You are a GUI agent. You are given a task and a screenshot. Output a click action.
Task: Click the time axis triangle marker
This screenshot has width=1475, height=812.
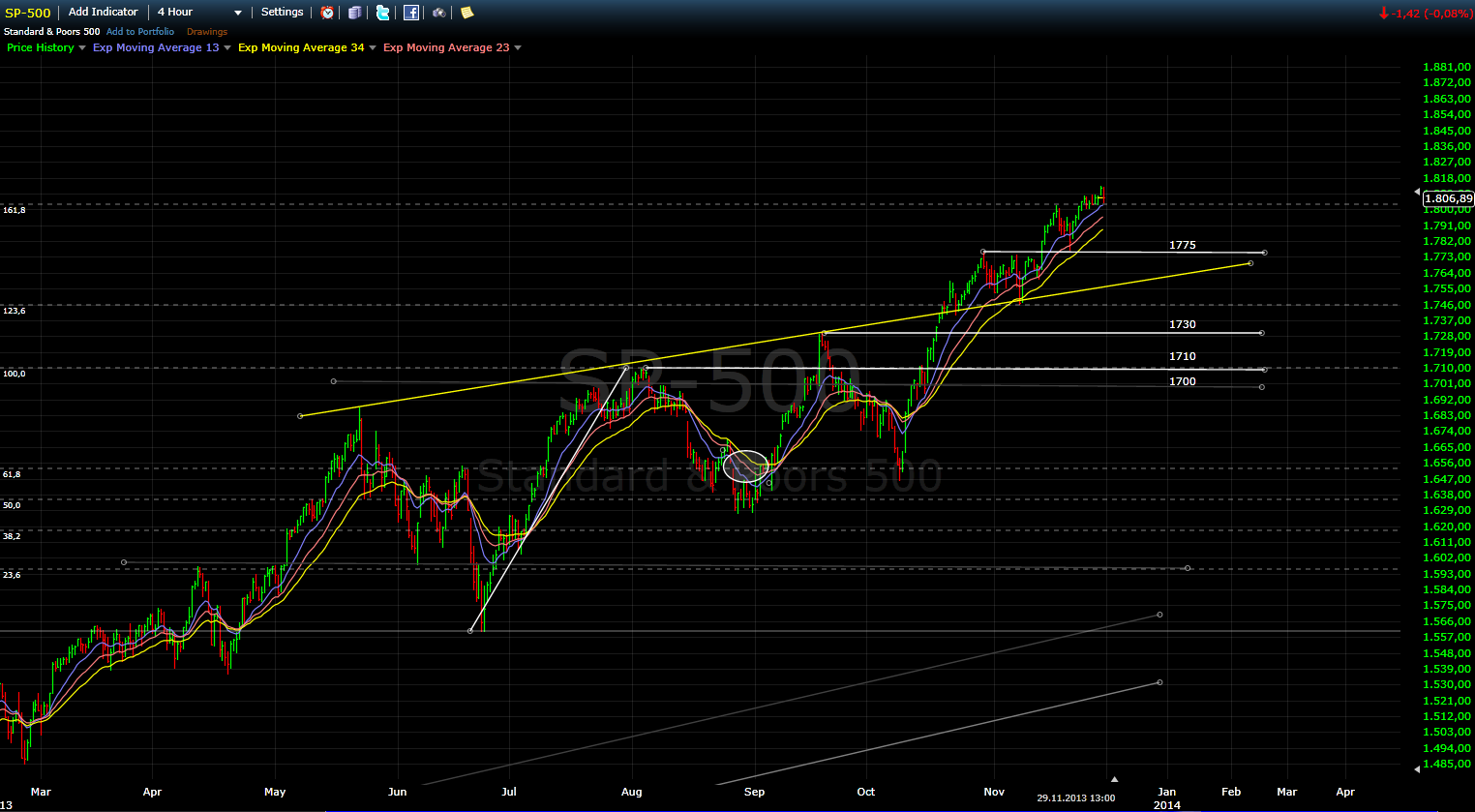pos(1114,779)
